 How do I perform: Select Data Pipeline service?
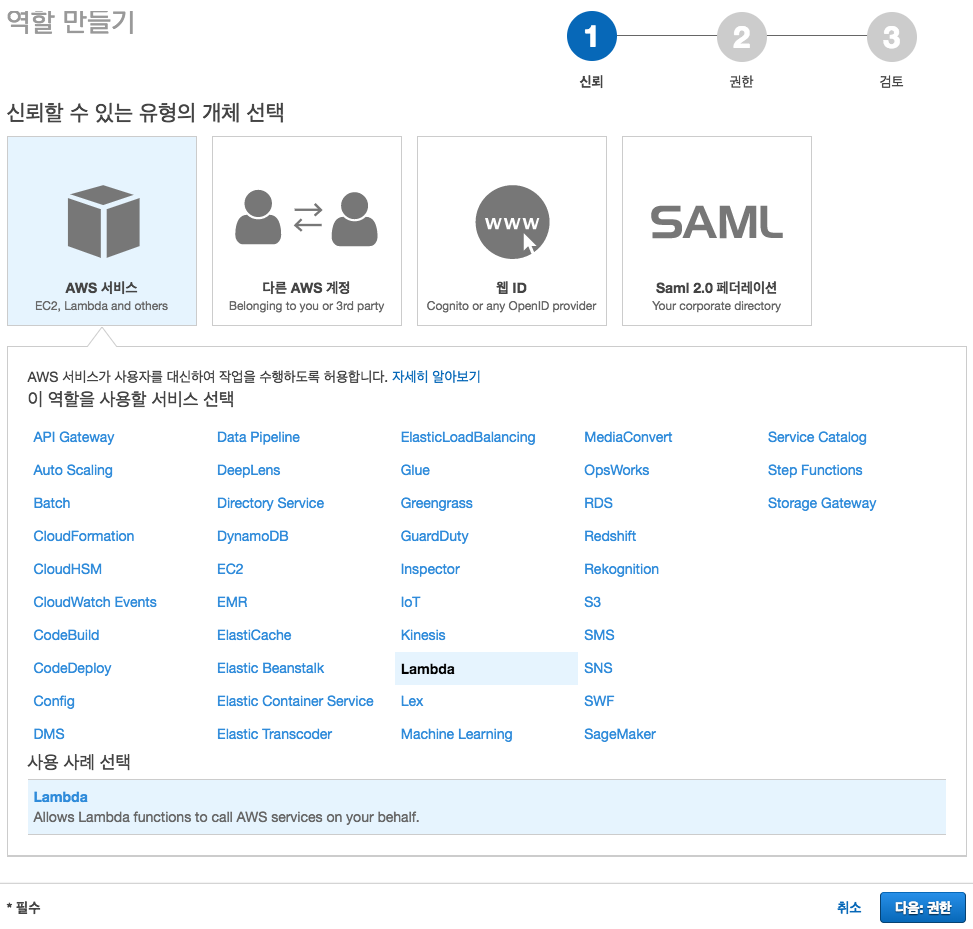258,437
